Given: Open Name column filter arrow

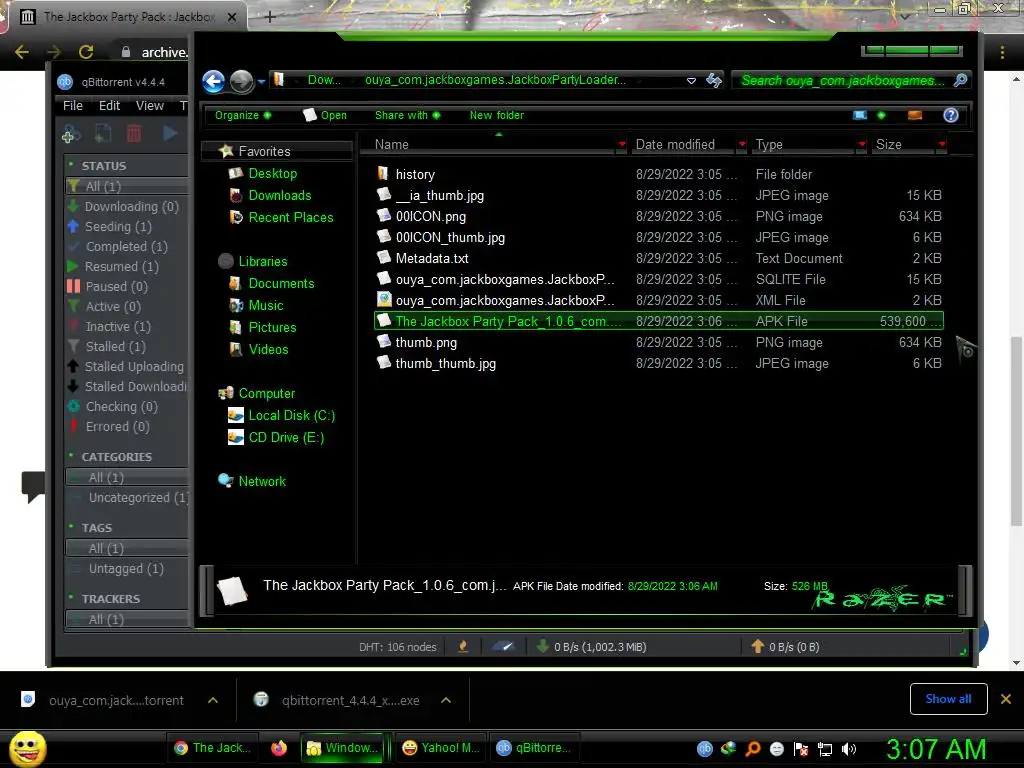Looking at the screenshot, I should 622,144.
